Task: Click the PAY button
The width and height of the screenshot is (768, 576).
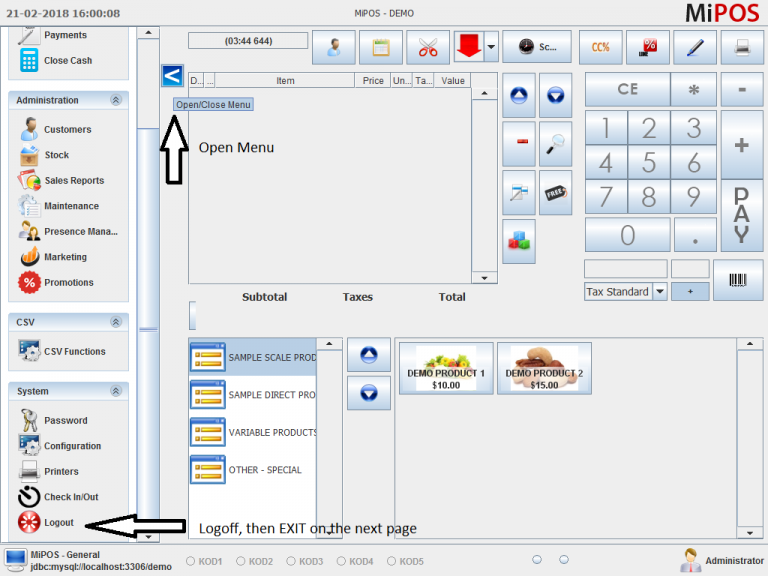Action: 742,216
